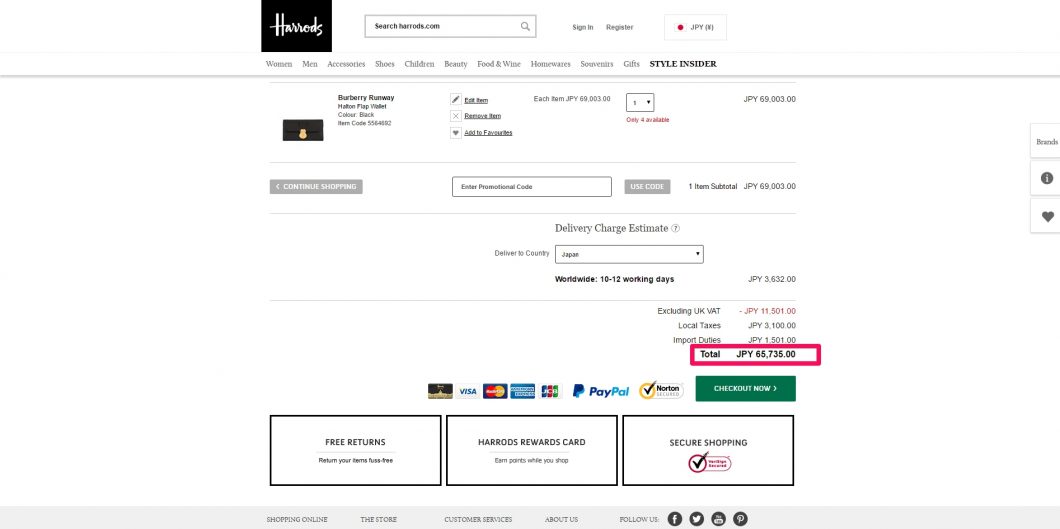The height and width of the screenshot is (529, 1060).
Task: Open the Children menu
Action: [419, 64]
